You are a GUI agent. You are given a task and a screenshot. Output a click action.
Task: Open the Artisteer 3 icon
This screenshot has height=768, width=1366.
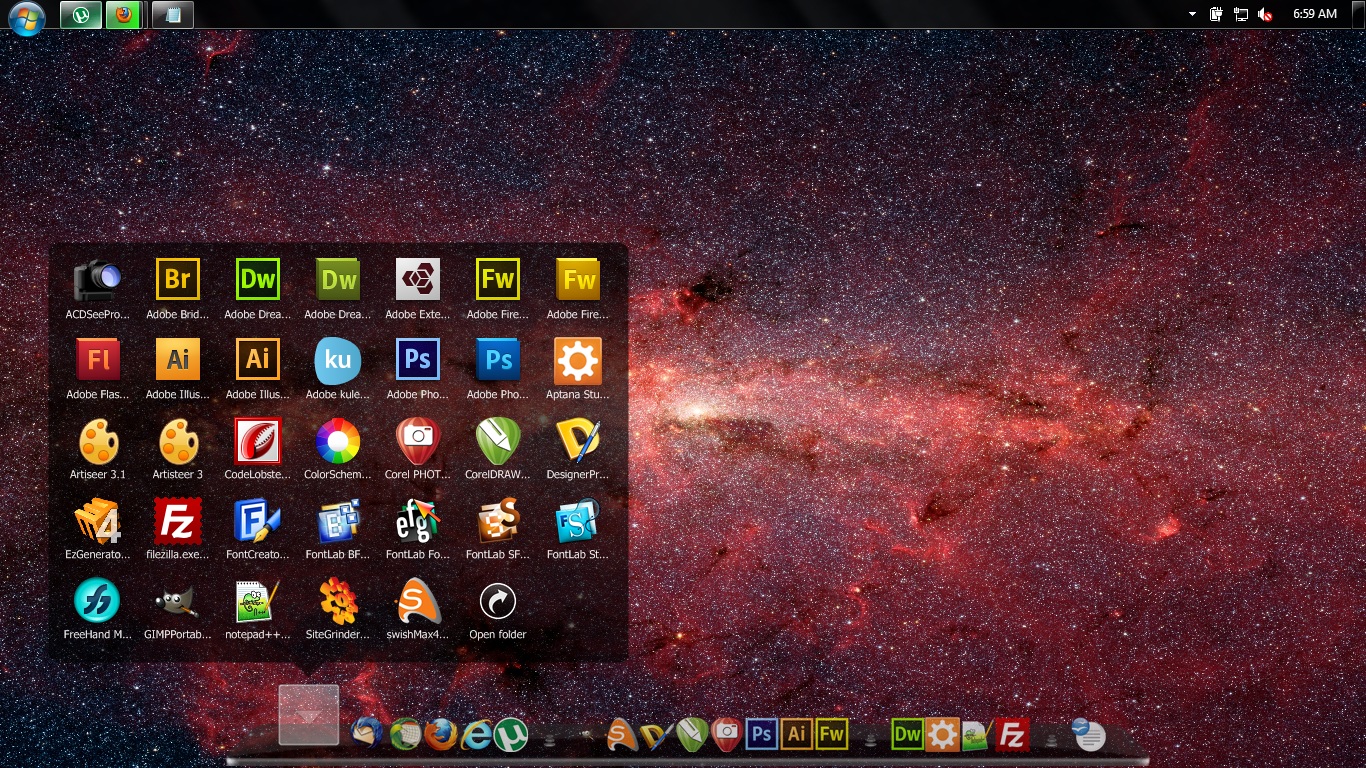(x=178, y=440)
